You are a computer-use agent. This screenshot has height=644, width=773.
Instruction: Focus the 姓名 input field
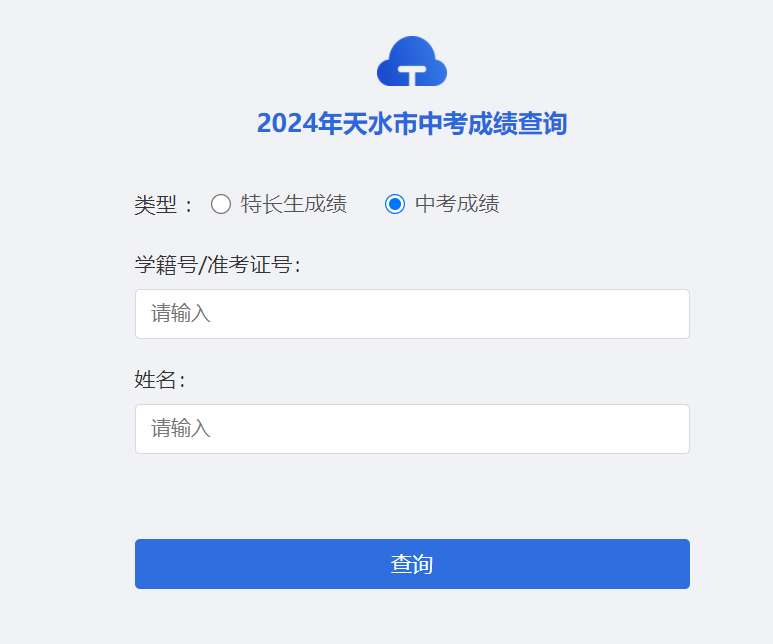point(412,429)
